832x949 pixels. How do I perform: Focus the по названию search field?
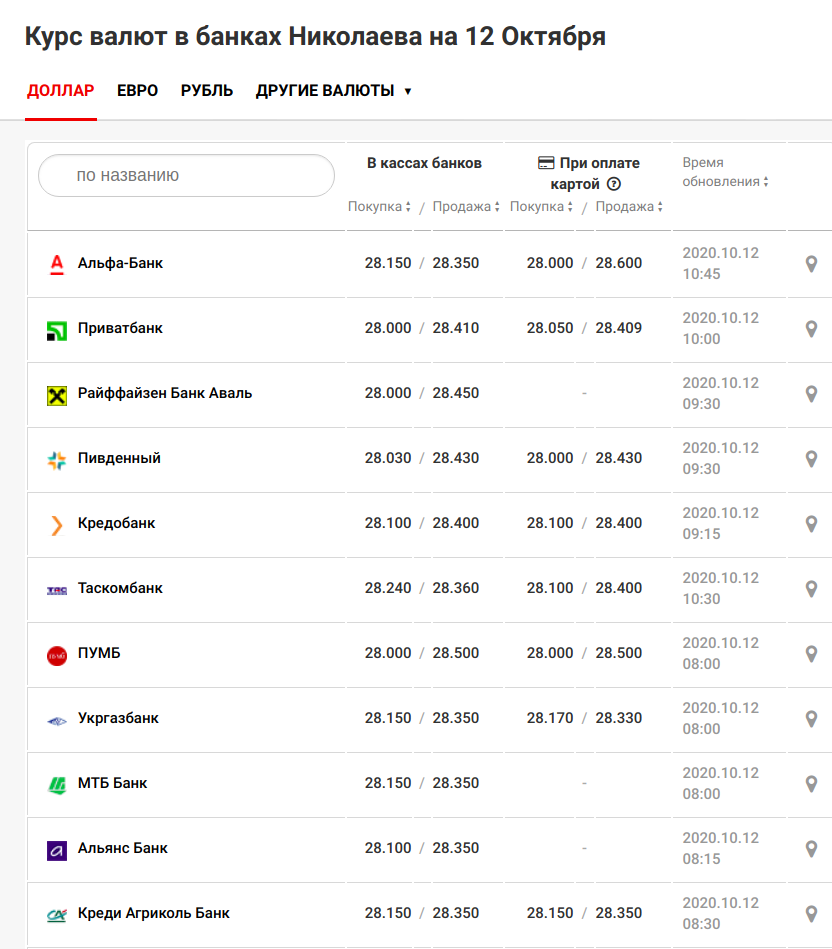[186, 176]
